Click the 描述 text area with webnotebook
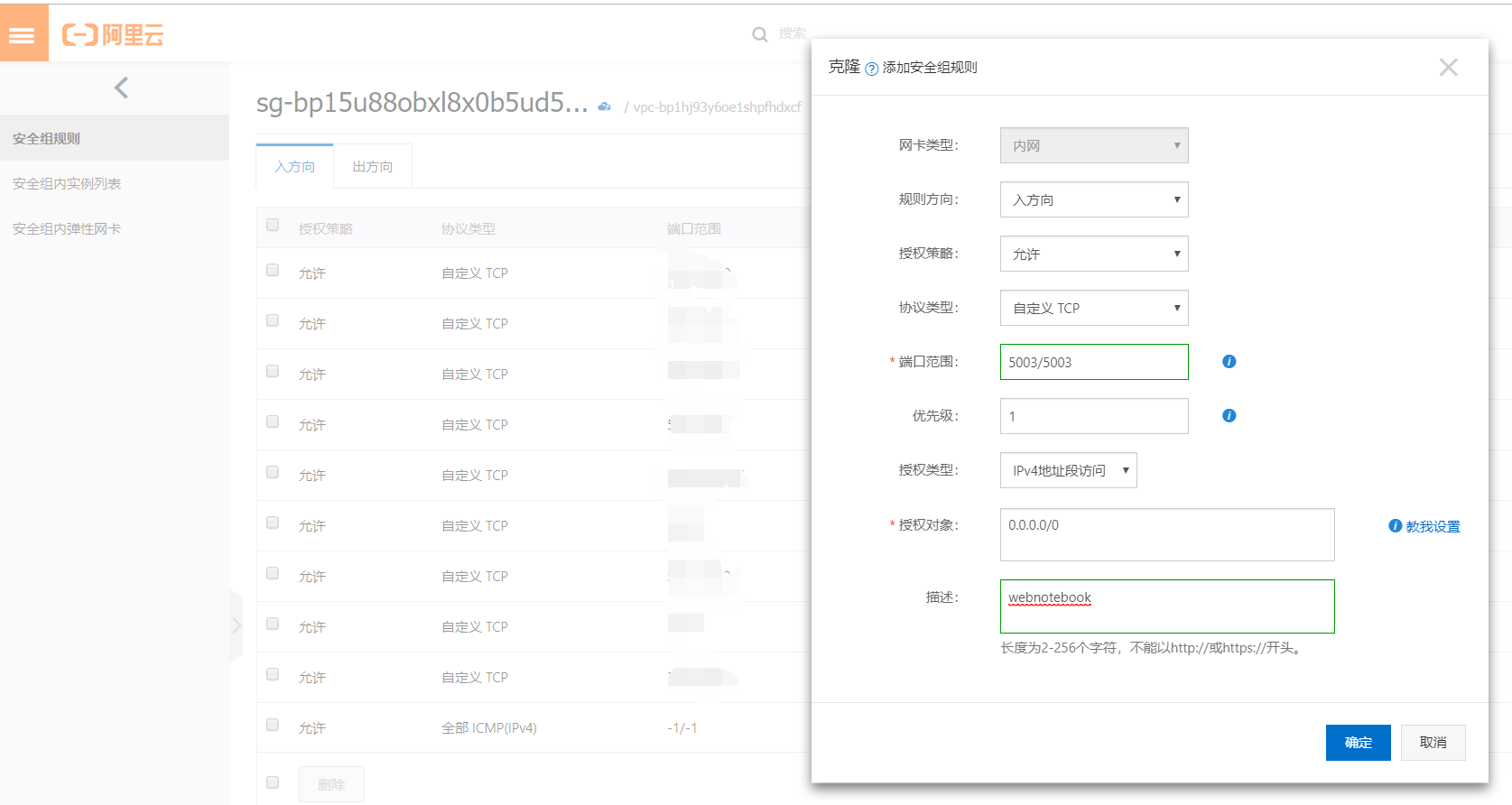Image resolution: width=1512 pixels, height=805 pixels. tap(1167, 606)
